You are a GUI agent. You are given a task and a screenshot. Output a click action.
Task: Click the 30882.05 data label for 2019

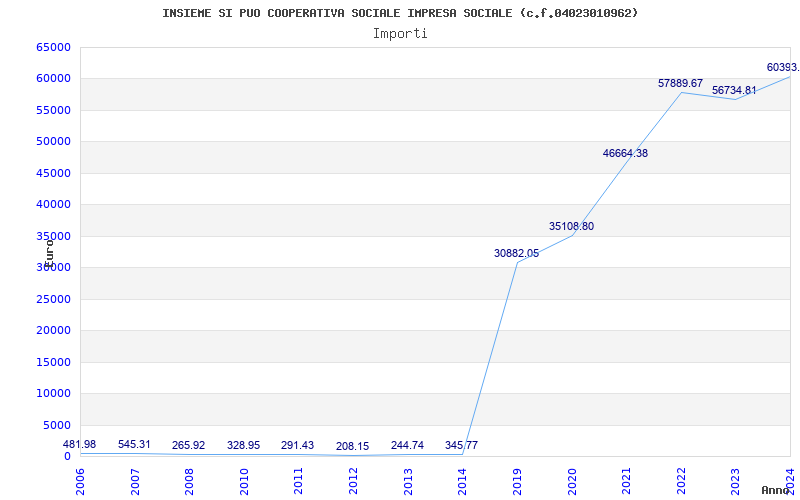pyautogui.click(x=516, y=254)
